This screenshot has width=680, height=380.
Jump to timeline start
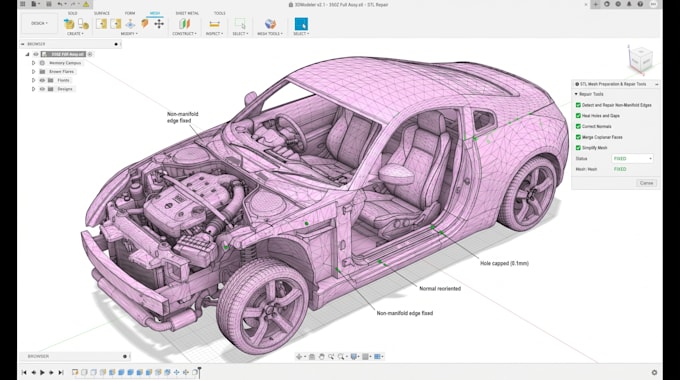(x=24, y=372)
